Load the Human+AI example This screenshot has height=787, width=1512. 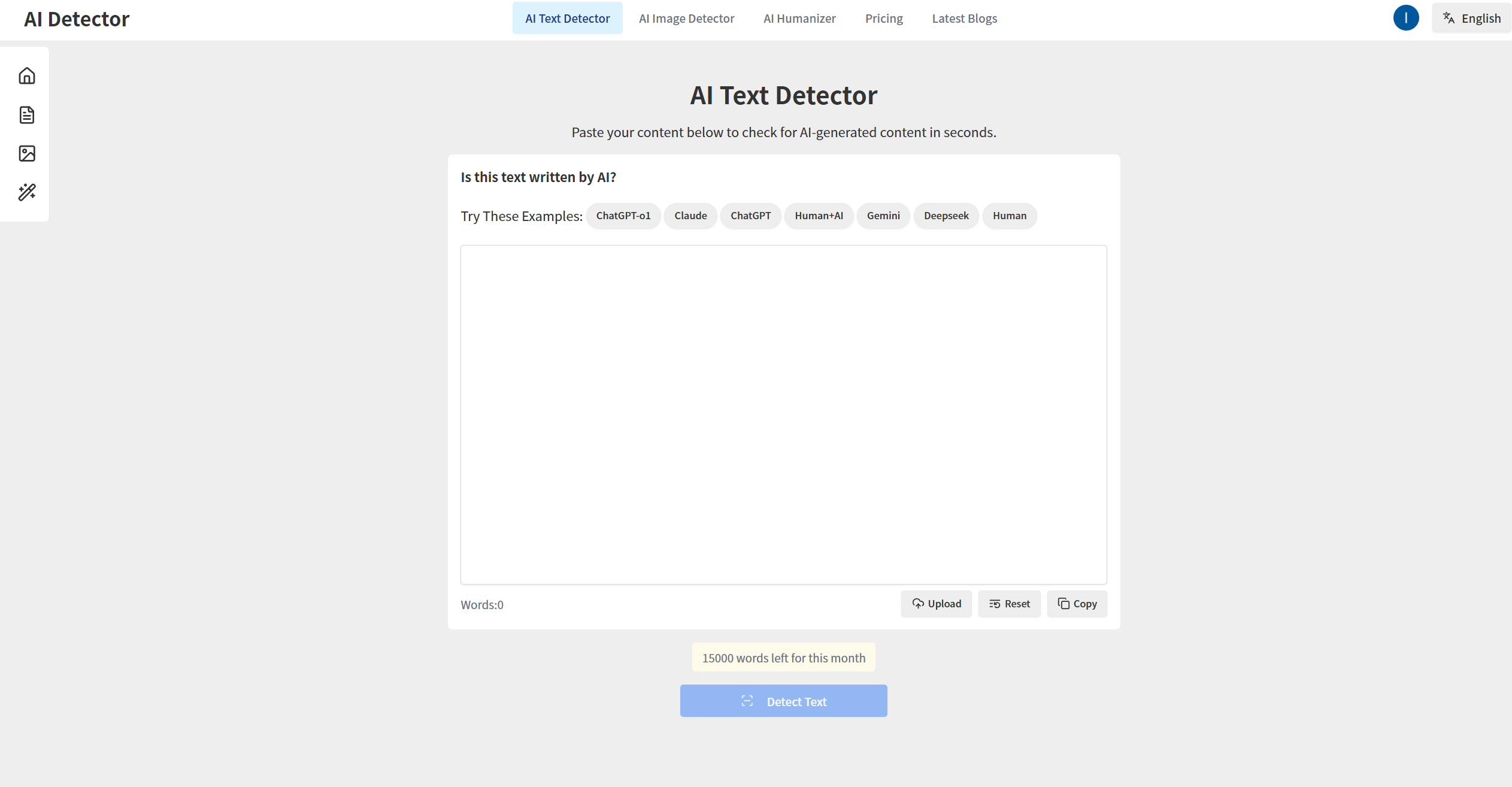[819, 216]
